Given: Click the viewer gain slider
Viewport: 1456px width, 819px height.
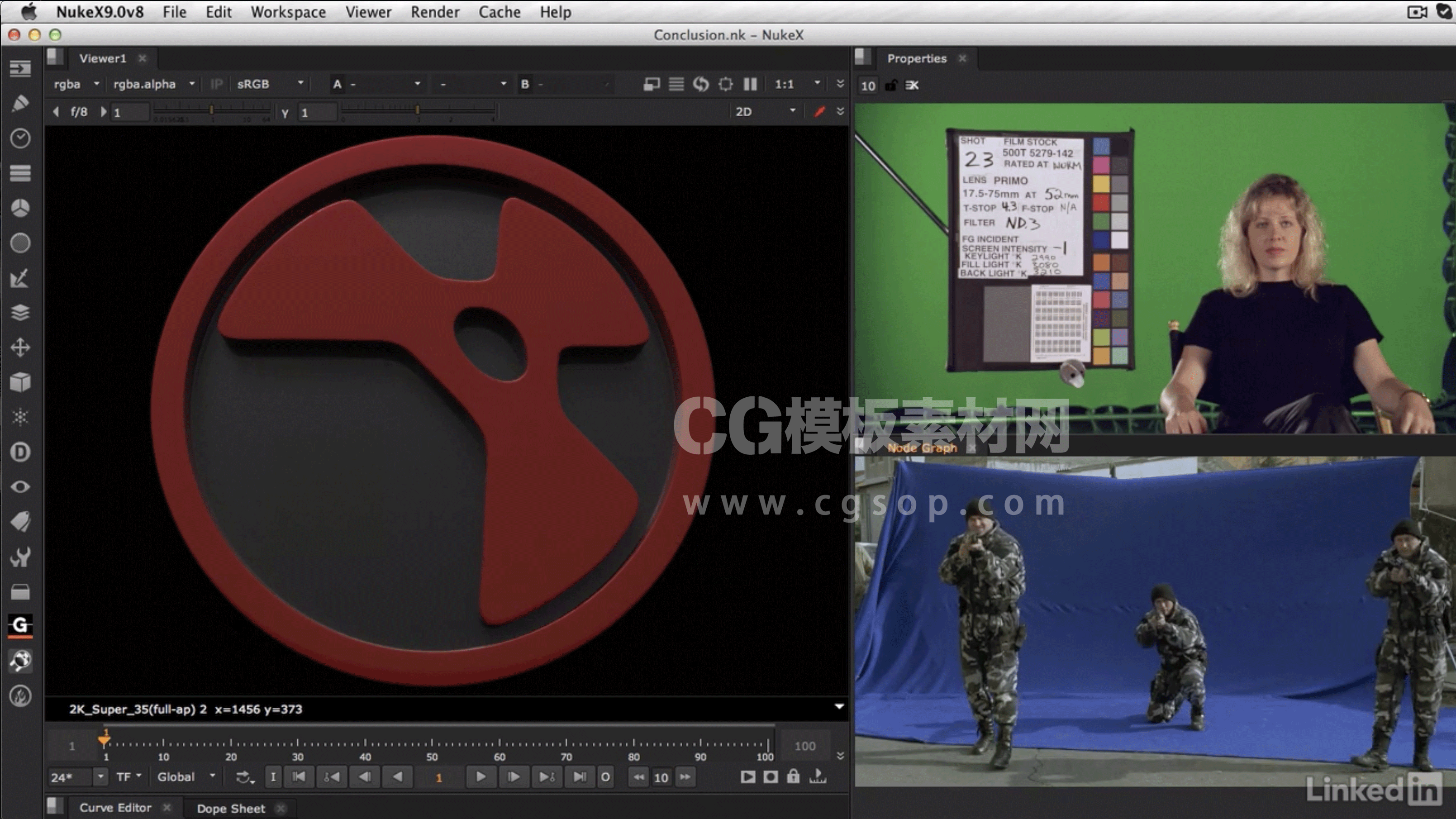Looking at the screenshot, I should pyautogui.click(x=211, y=109).
